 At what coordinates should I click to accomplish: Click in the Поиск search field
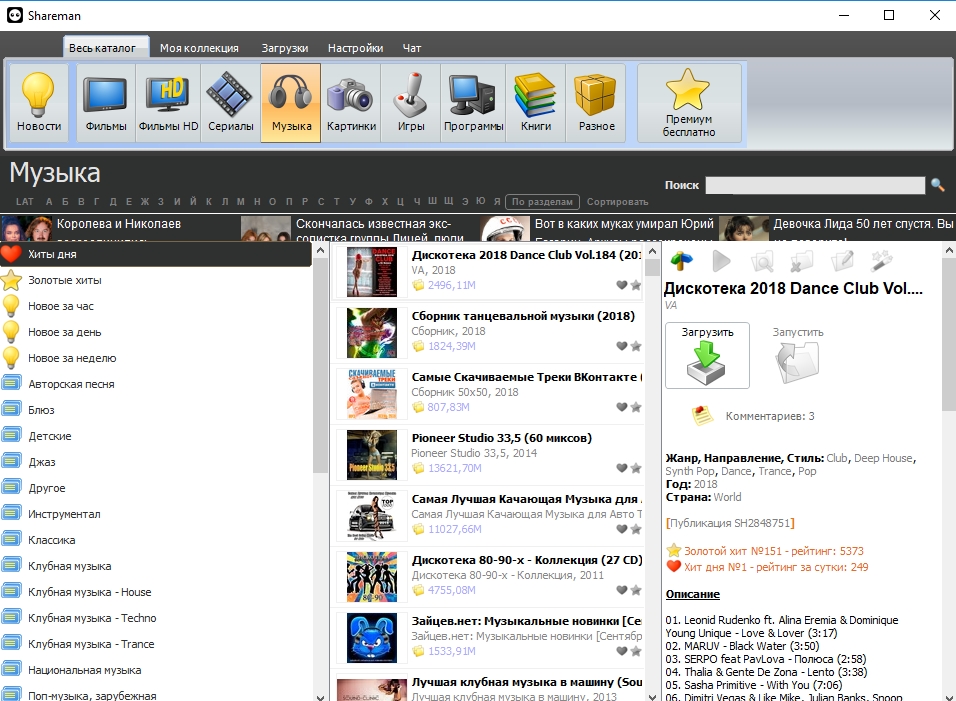point(815,185)
